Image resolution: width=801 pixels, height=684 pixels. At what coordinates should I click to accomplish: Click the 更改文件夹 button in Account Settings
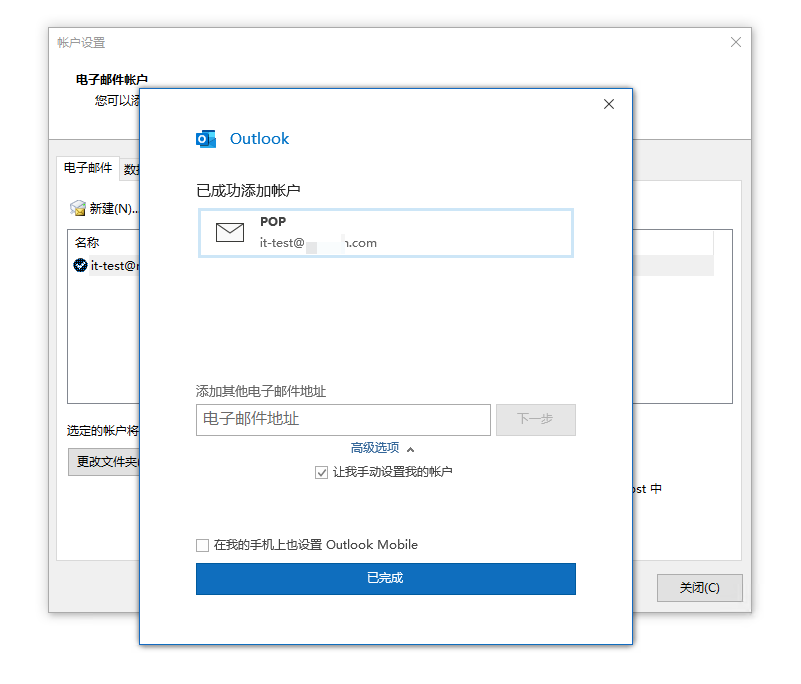click(x=104, y=462)
